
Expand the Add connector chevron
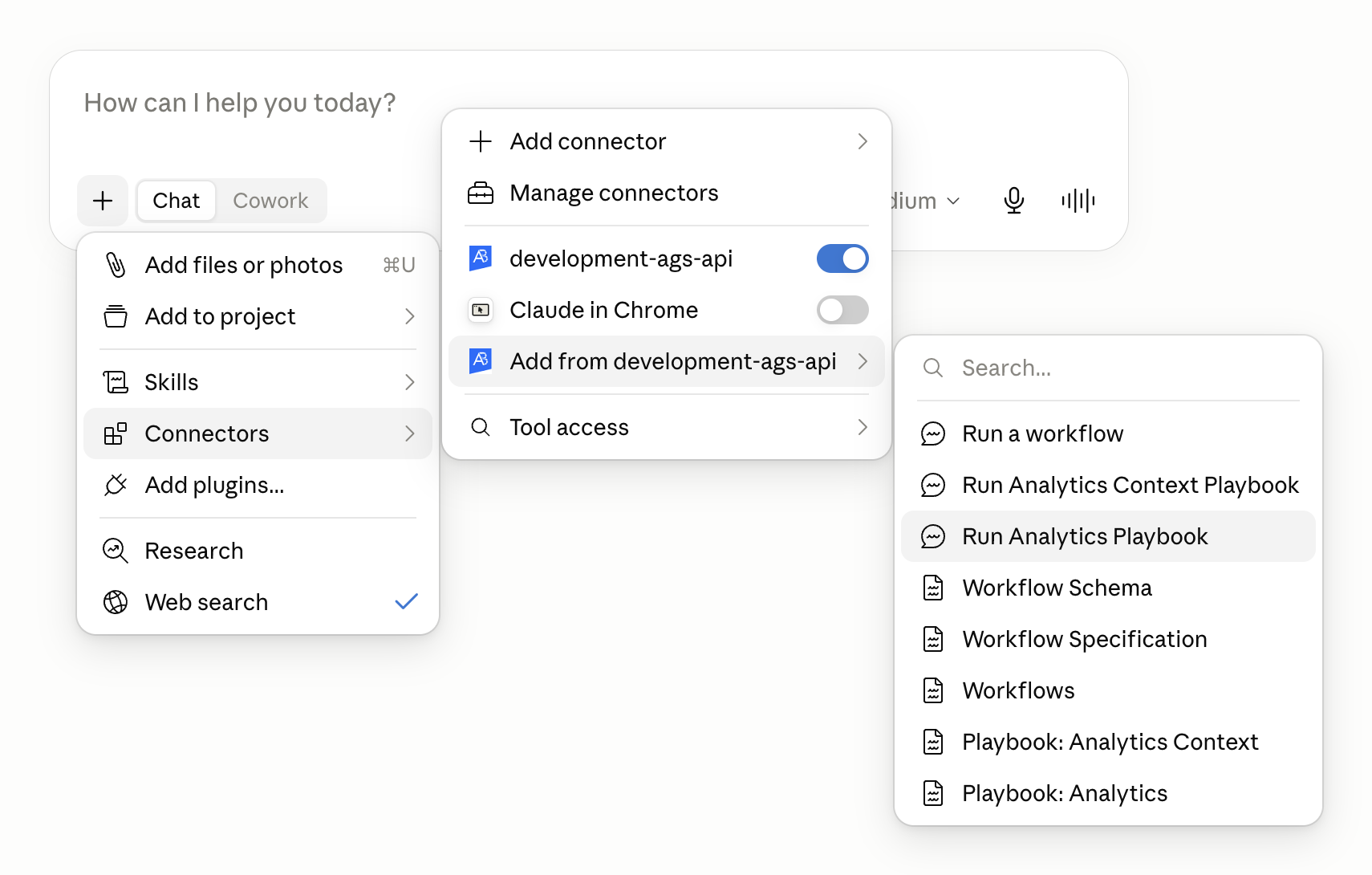coord(863,141)
